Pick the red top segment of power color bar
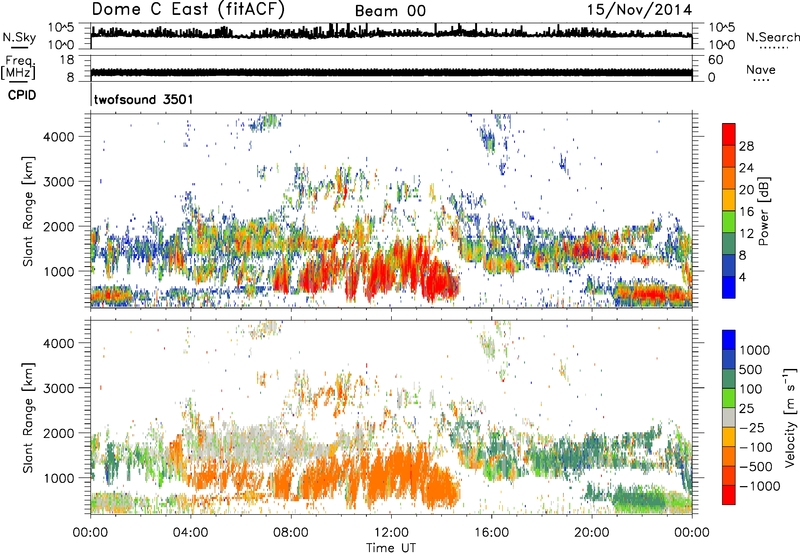Viewport: 800px width, 554px height. click(x=729, y=134)
